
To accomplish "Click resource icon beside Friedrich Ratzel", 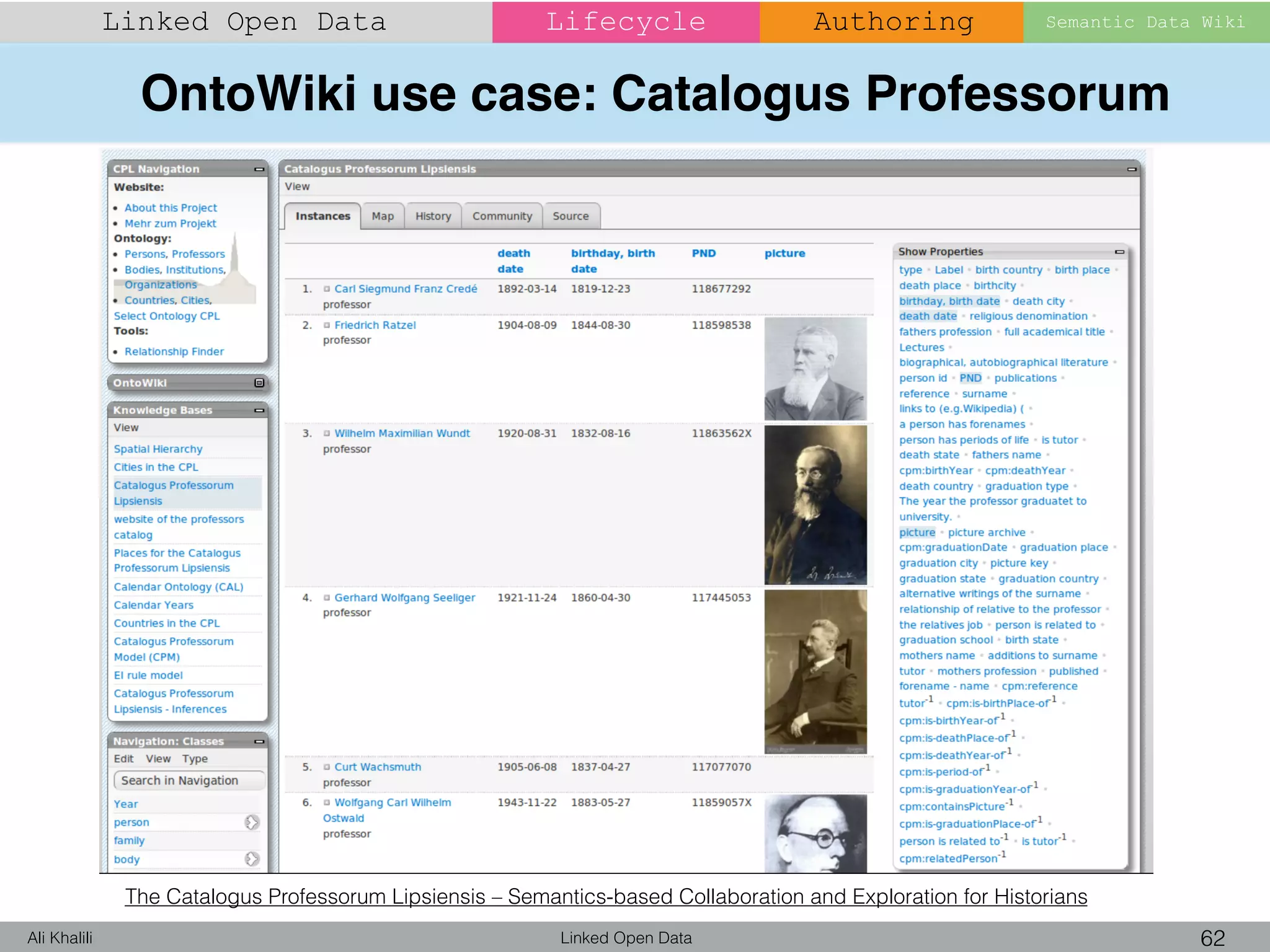I will [x=327, y=325].
